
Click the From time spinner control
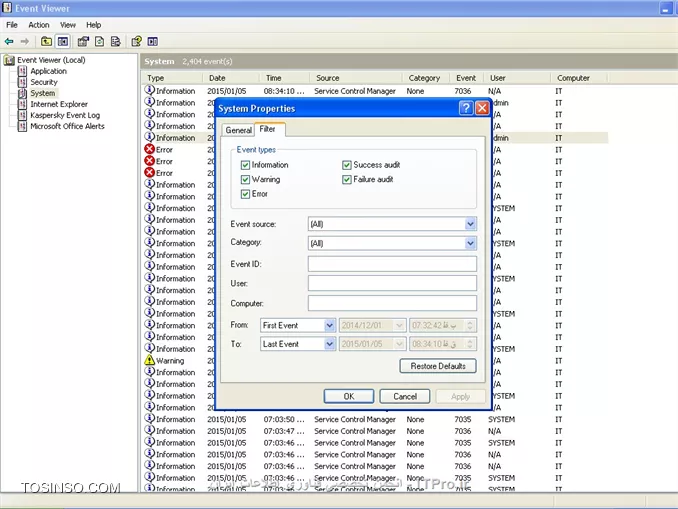pyautogui.click(x=470, y=325)
